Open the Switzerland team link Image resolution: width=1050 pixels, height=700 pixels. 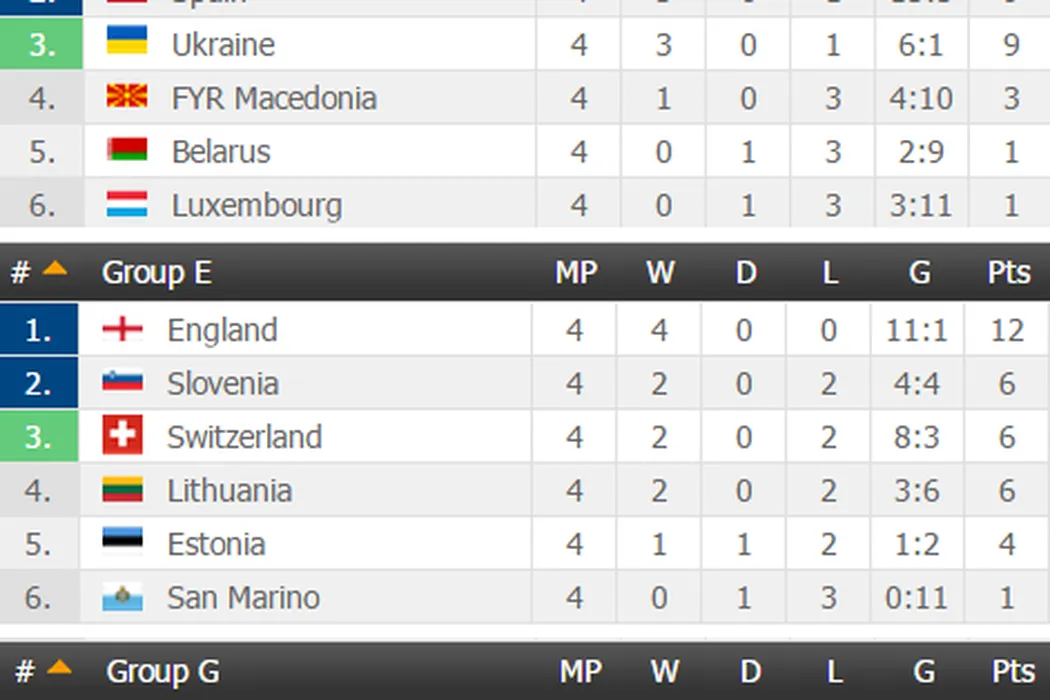coord(244,437)
